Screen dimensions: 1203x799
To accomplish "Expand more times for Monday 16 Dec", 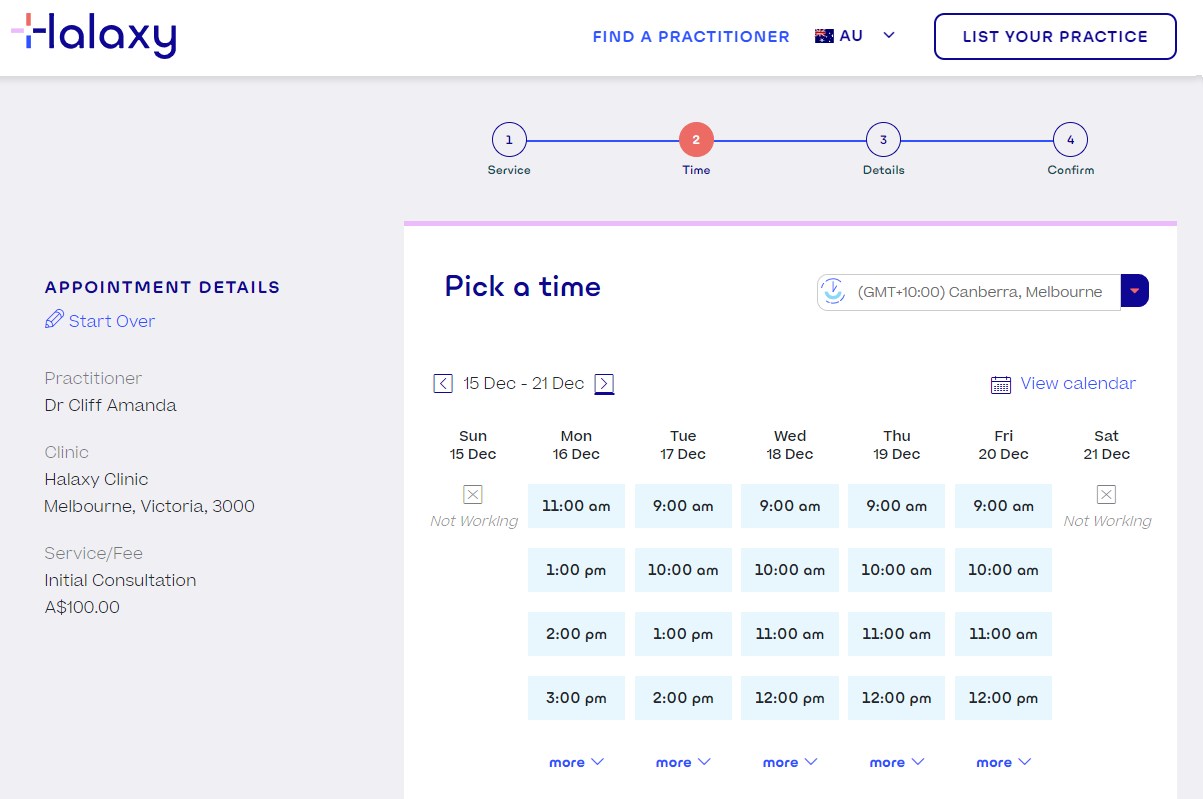I will click(x=576, y=761).
